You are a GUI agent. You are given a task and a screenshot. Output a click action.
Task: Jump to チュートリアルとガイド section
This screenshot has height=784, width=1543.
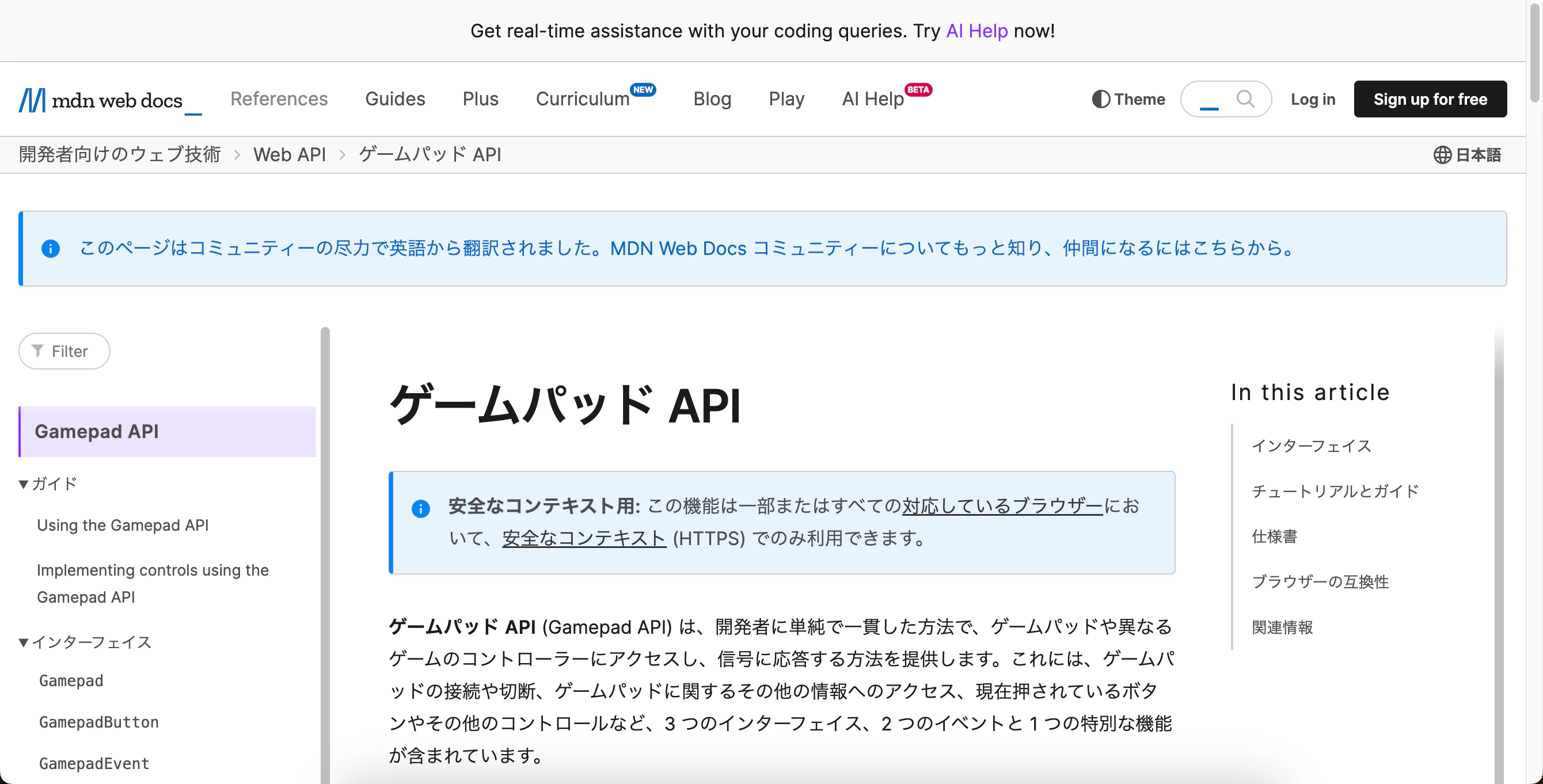click(x=1335, y=492)
